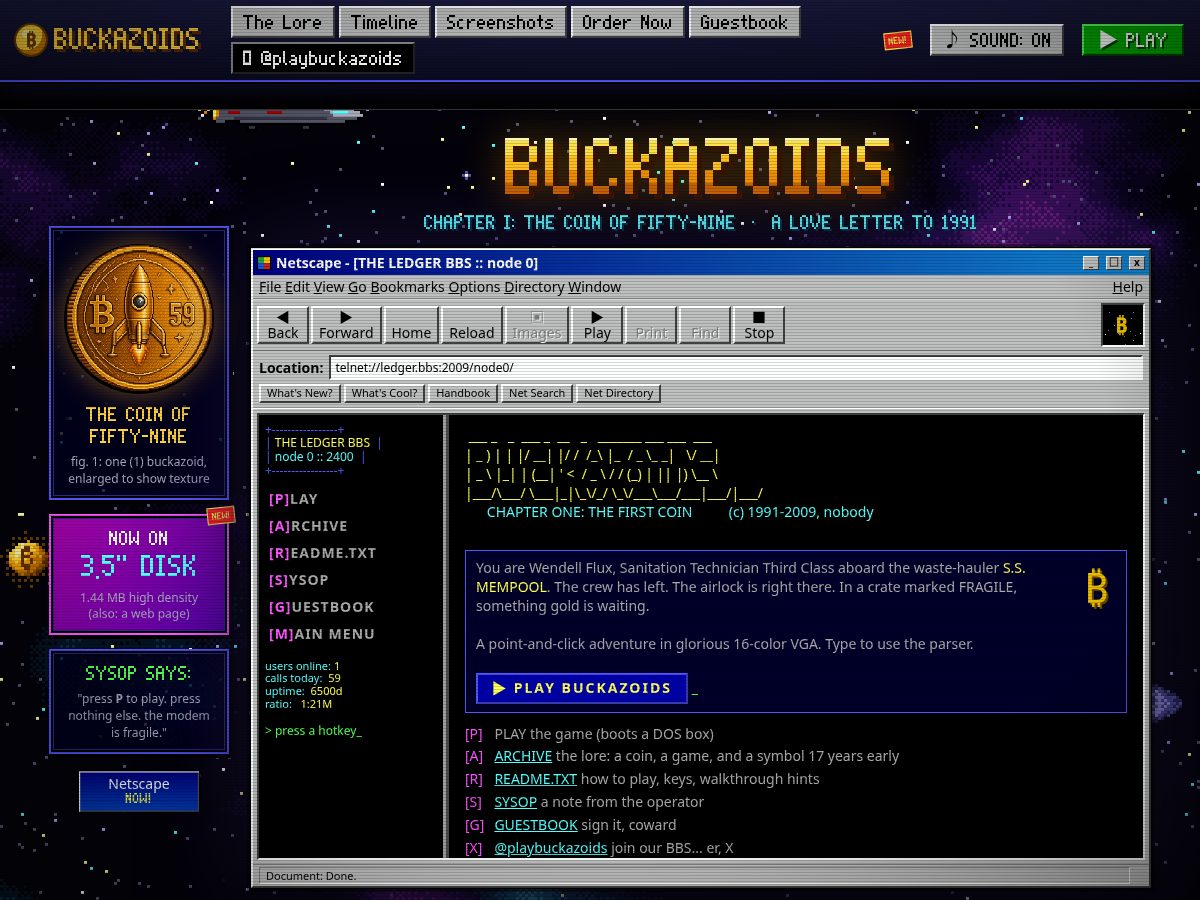
Task: Click the Netscape window title icon
Action: (x=264, y=263)
